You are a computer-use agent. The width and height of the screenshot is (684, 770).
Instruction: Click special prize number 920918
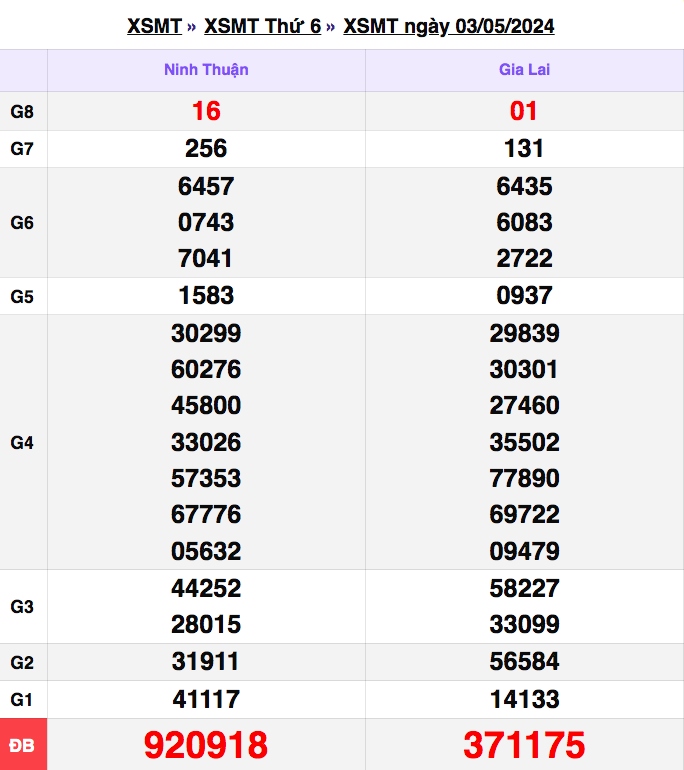click(x=206, y=745)
